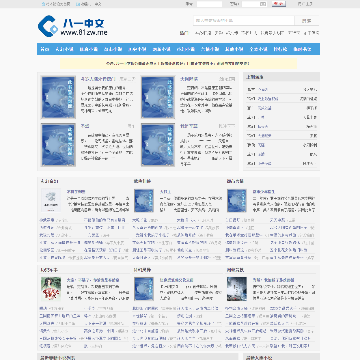
Task: Open the white book cover in first category section
Action: click(51, 200)
